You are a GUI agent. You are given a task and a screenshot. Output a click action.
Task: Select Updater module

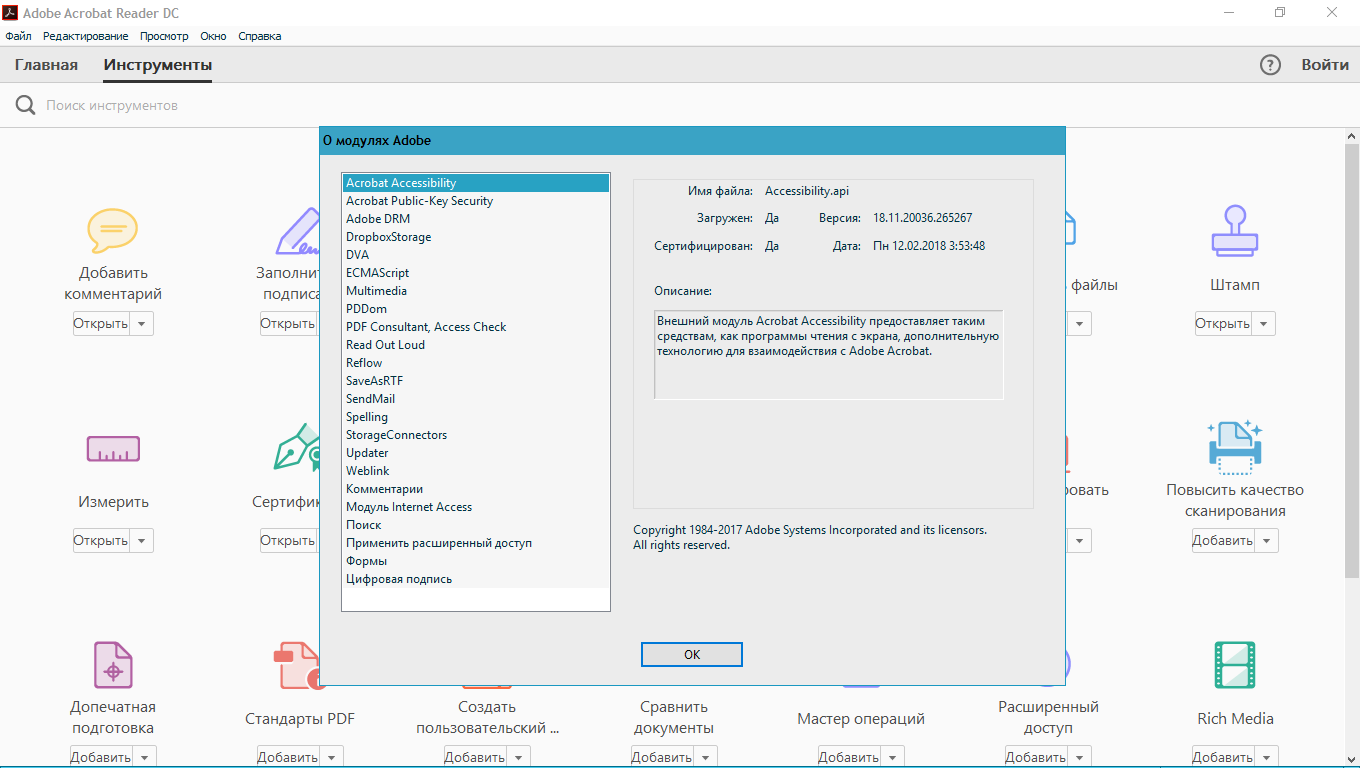[x=476, y=453]
